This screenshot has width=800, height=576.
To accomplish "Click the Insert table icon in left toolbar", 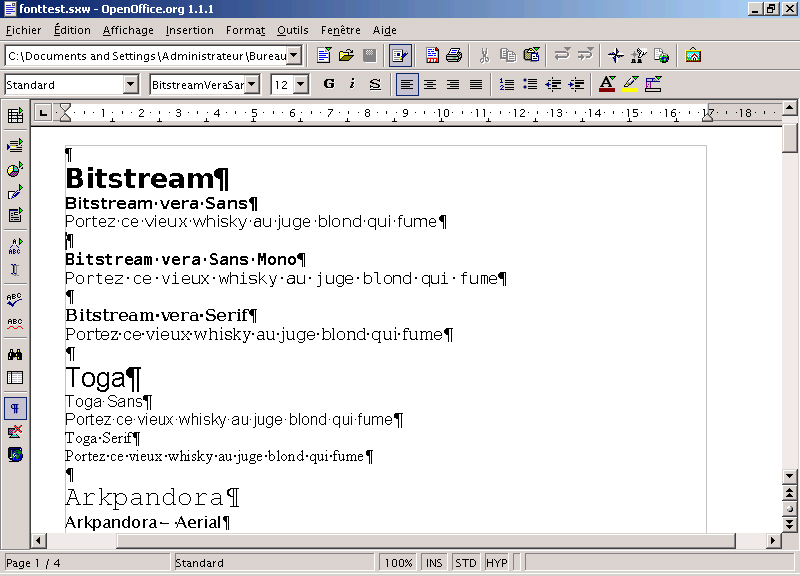I will pyautogui.click(x=15, y=115).
